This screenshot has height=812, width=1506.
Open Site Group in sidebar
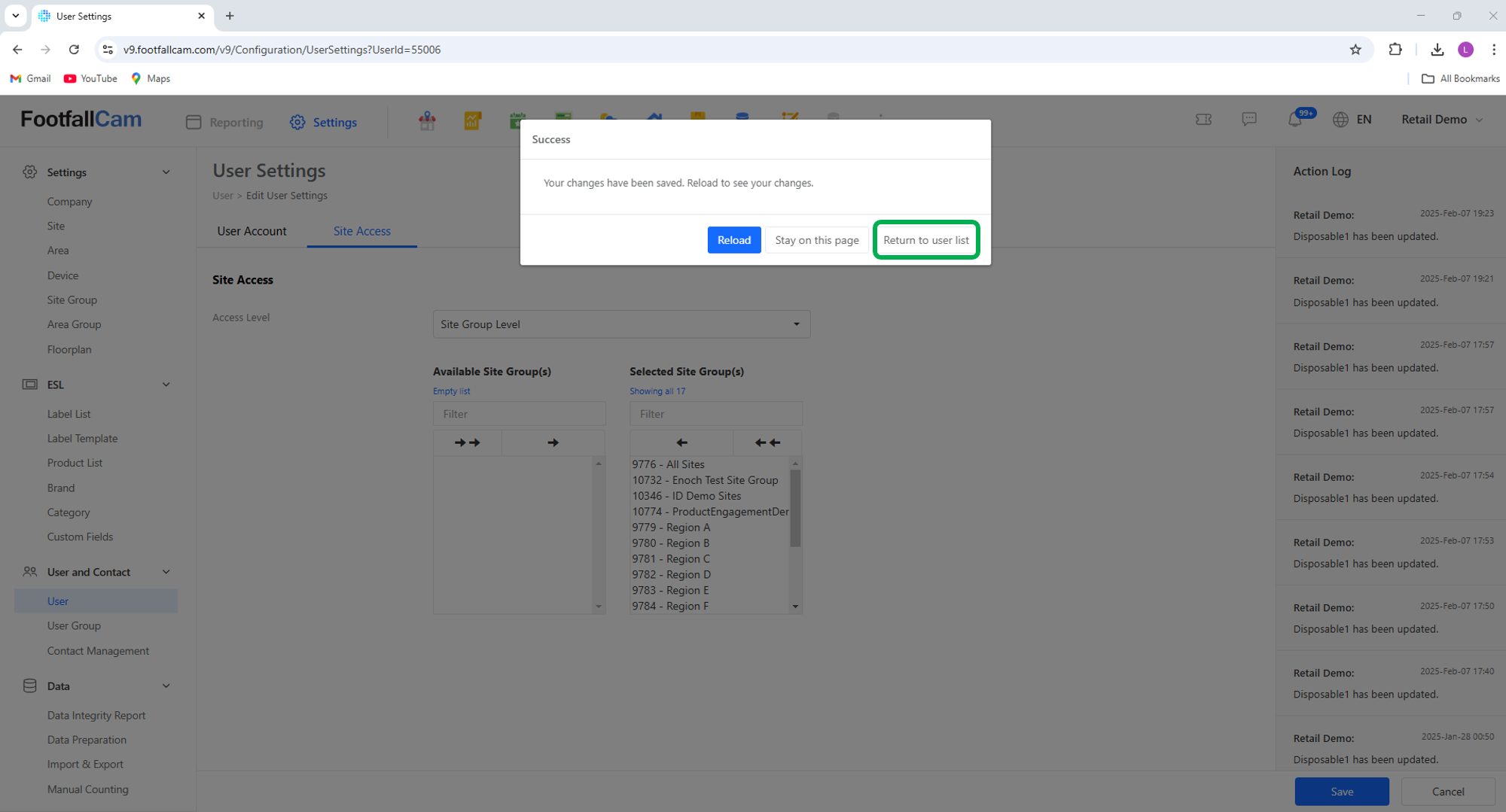[72, 300]
